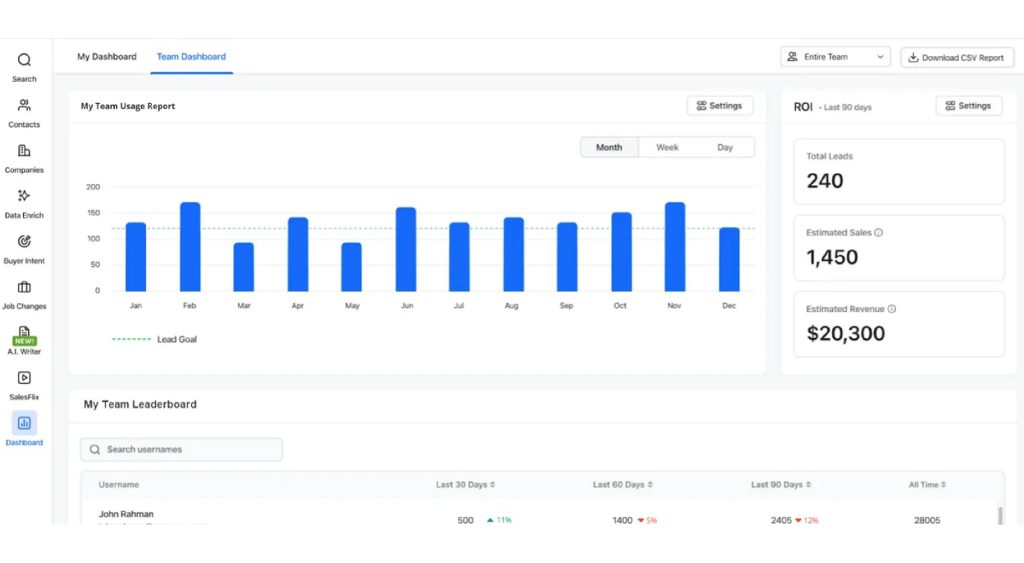1024x563 pixels.
Task: Open Settings for the ROI panel
Action: point(968,106)
